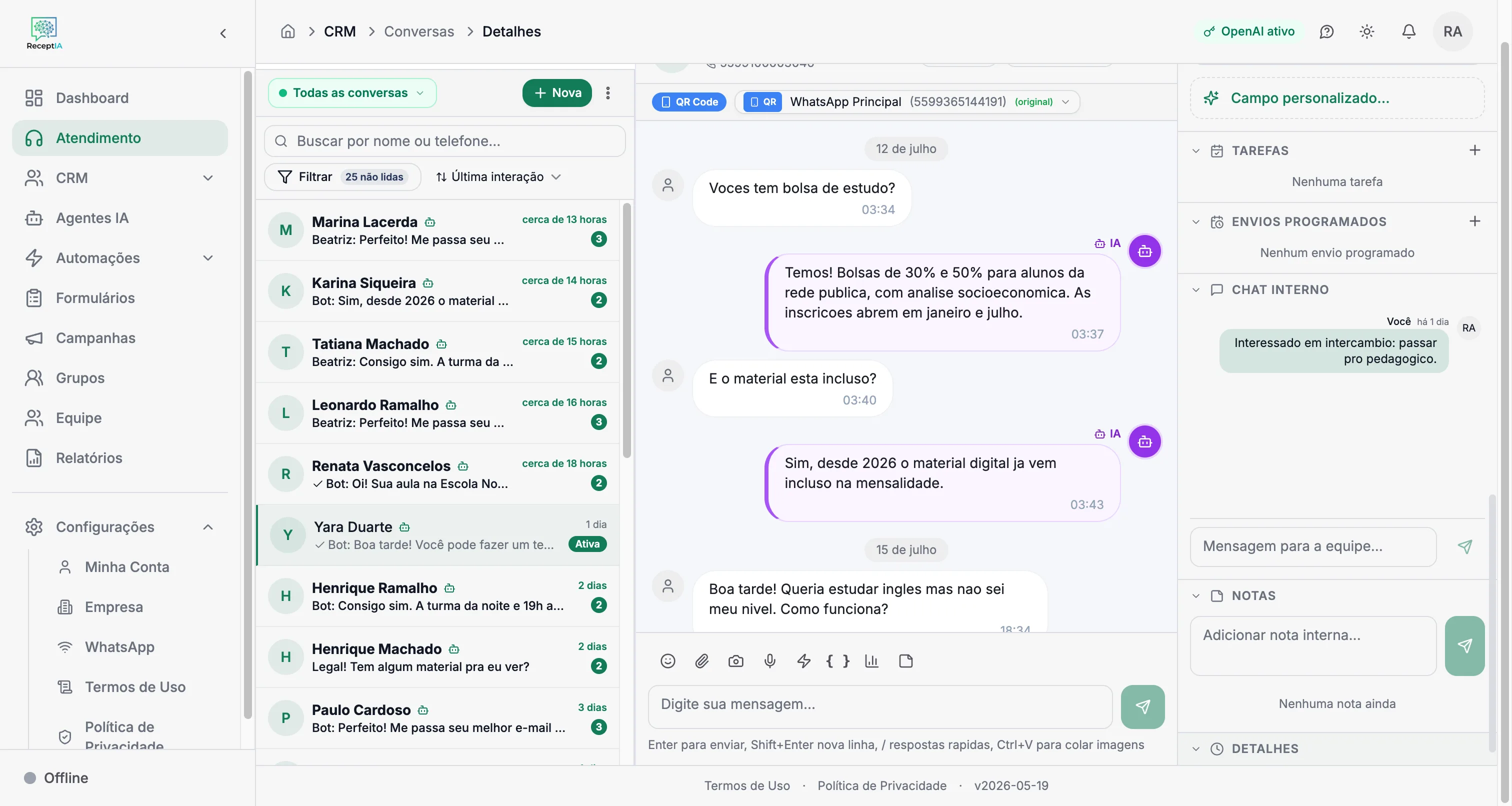Click the QR Code button

click(689, 101)
